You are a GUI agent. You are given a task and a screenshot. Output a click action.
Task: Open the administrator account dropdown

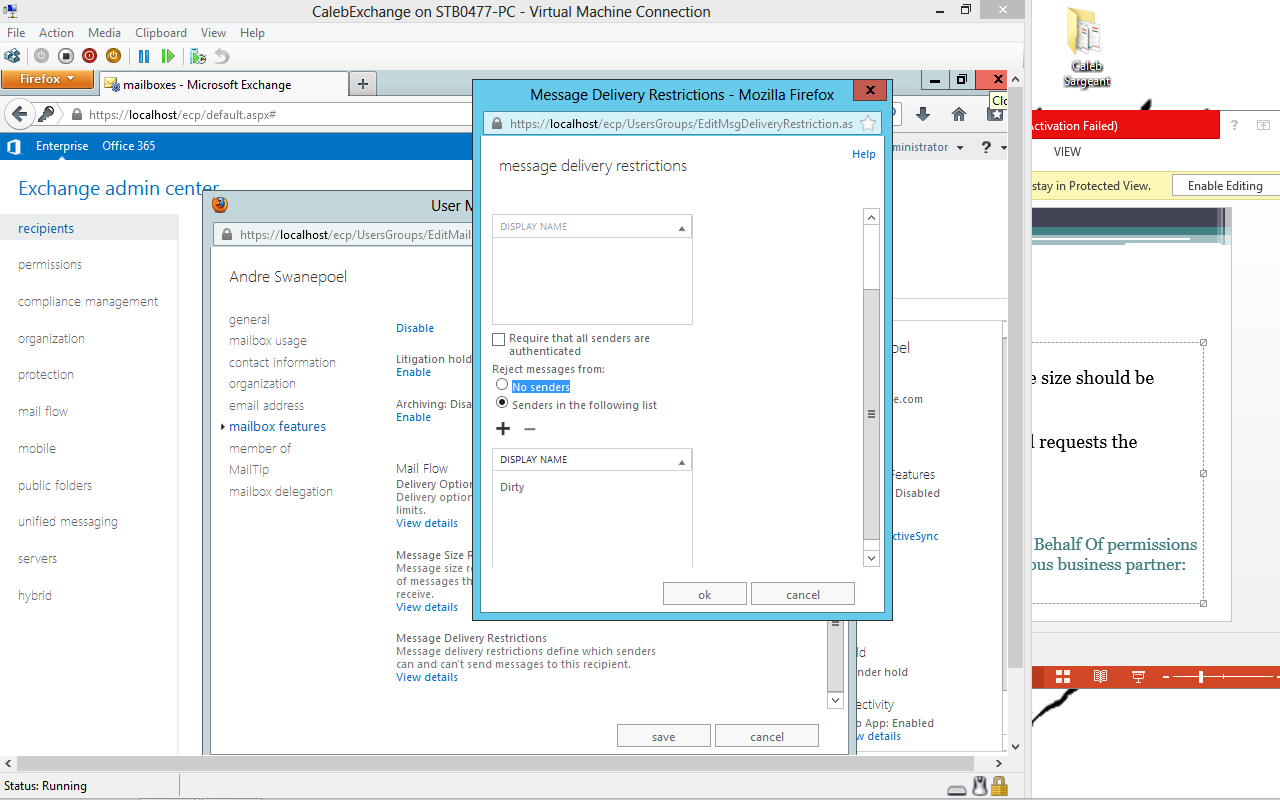pyautogui.click(x=928, y=147)
